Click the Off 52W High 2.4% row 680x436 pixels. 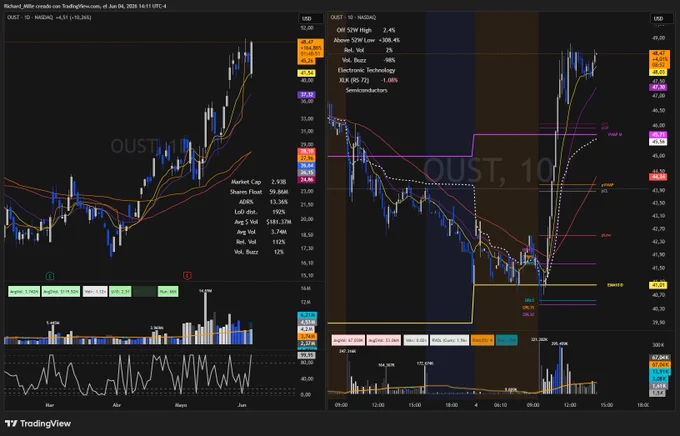click(x=366, y=30)
